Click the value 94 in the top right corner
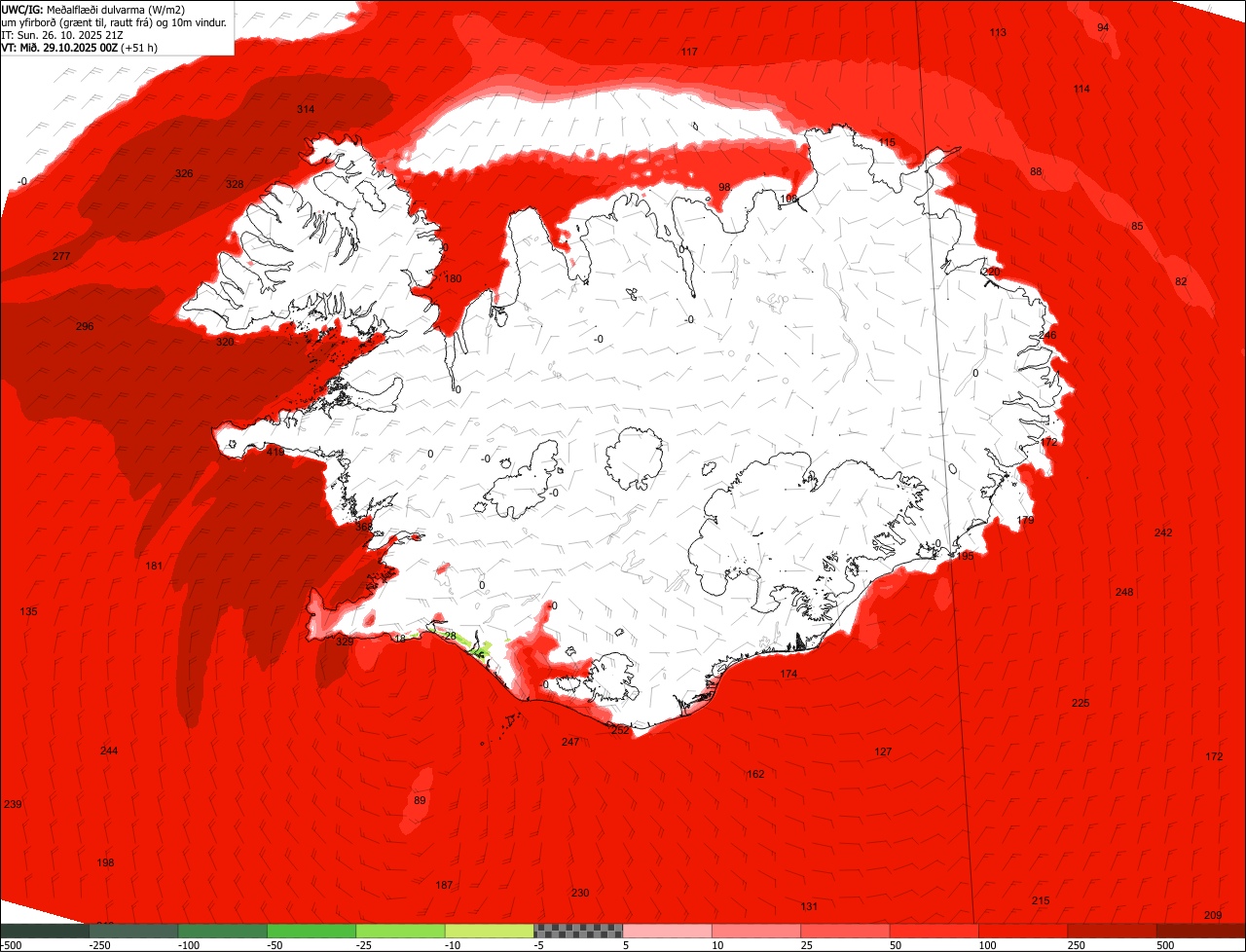This screenshot has width=1246, height=952. (1103, 27)
